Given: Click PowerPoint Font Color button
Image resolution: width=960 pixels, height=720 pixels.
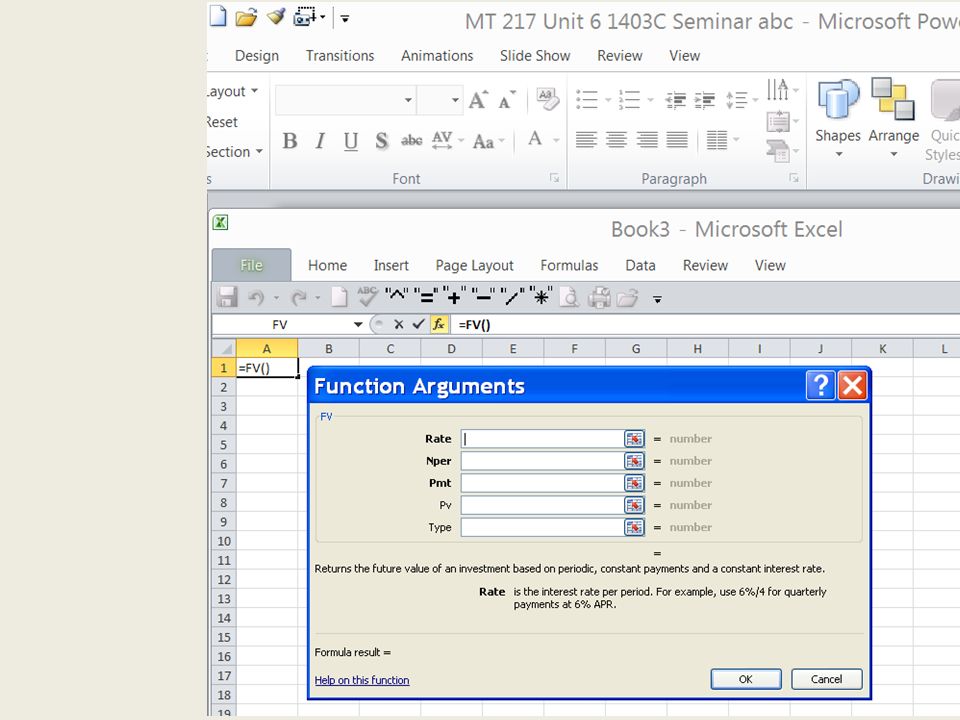Looking at the screenshot, I should (x=534, y=139).
